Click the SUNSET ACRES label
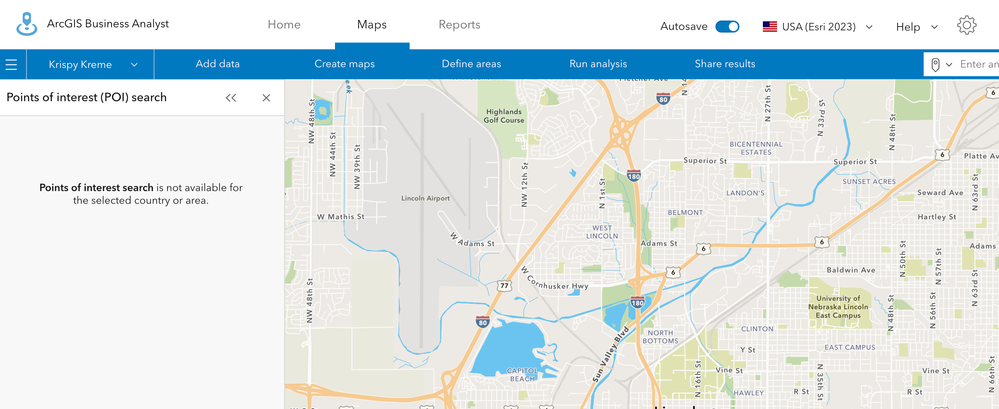999x409 pixels. pyautogui.click(x=868, y=182)
